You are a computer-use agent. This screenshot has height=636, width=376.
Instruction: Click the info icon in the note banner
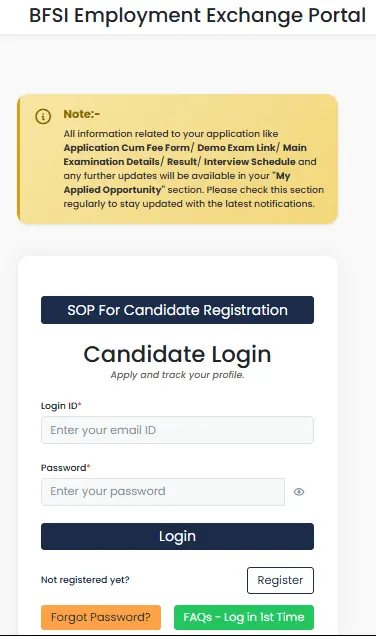[43, 116]
